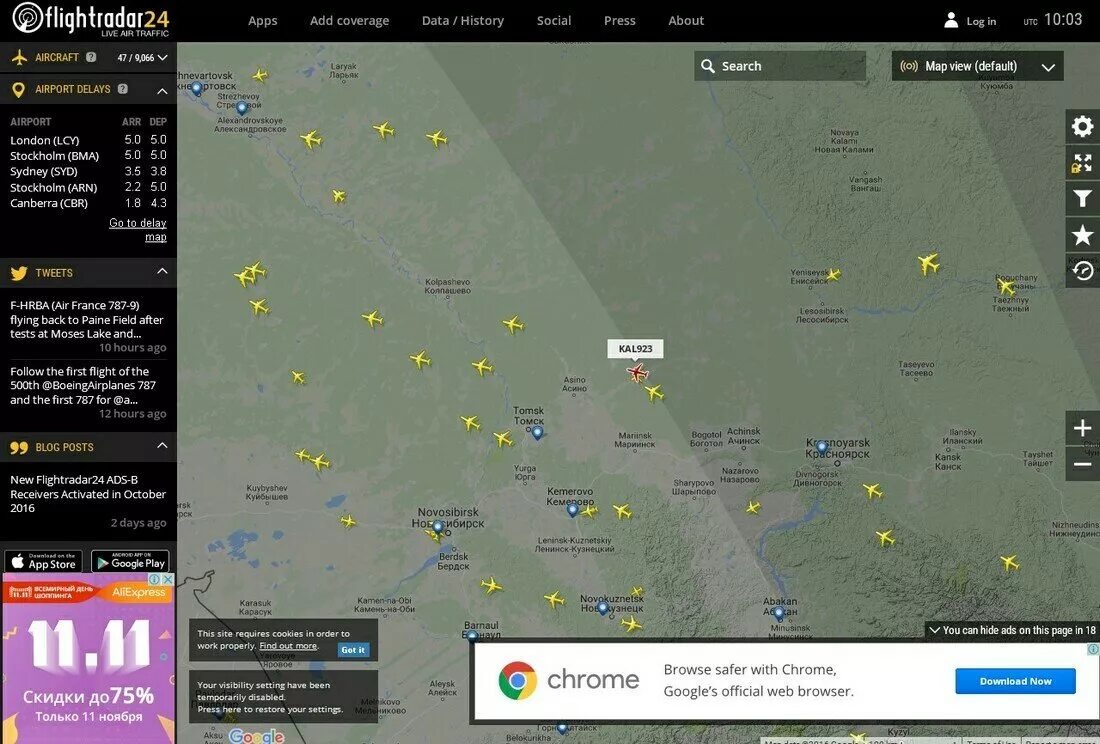Collapse the BLOG POSTS panel
The image size is (1100, 744).
162,445
